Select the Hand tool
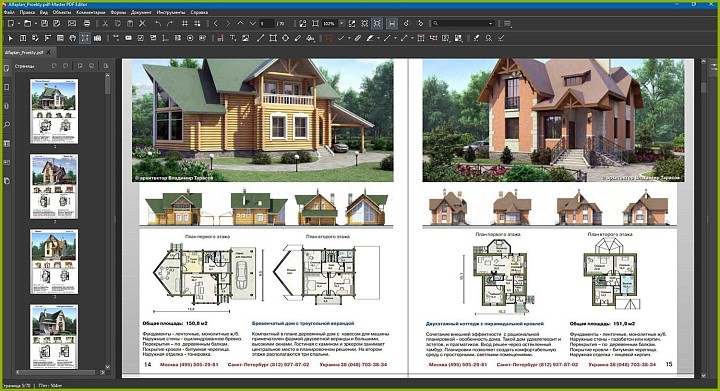The height and width of the screenshot is (391, 720). 72,38
